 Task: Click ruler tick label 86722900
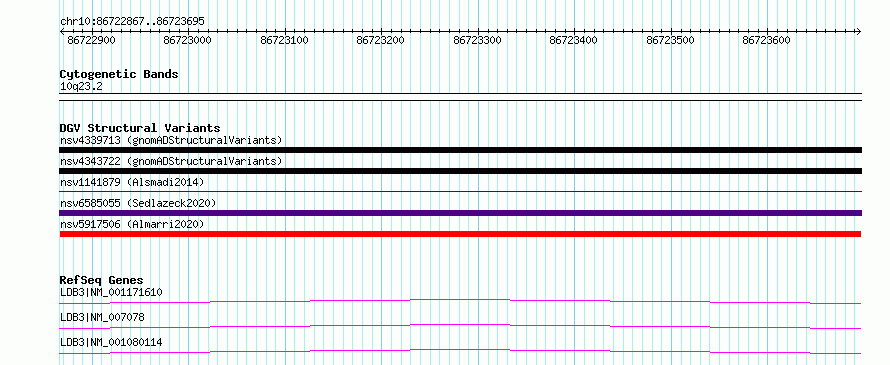(x=91, y=40)
